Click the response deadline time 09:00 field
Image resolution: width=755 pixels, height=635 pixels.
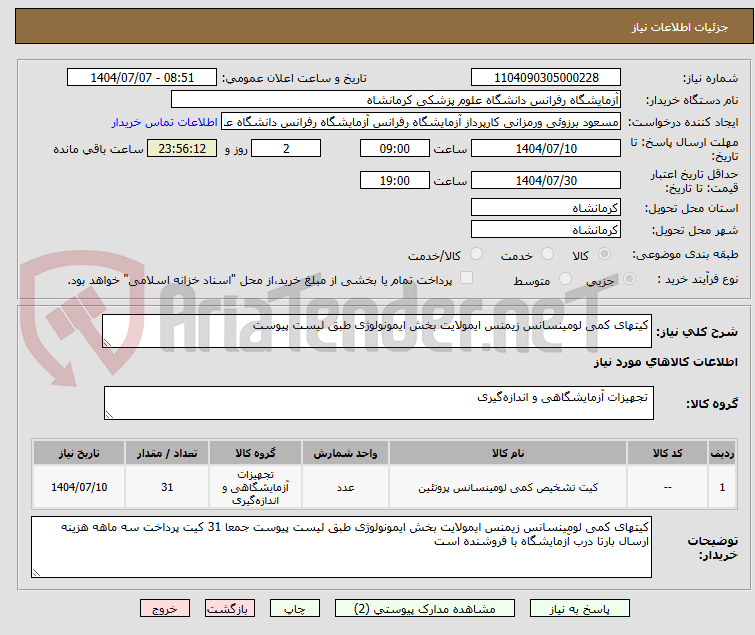pyautogui.click(x=395, y=148)
